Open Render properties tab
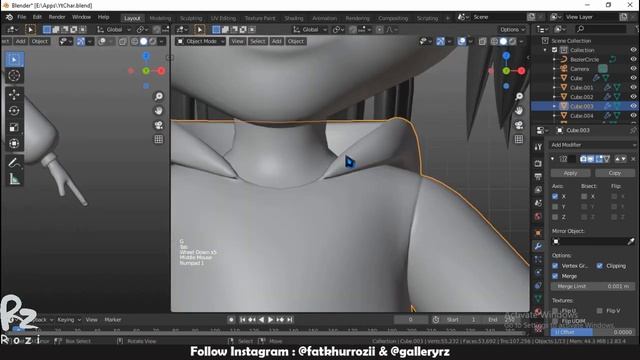Viewport: 640px width, 360px height. coord(538,163)
